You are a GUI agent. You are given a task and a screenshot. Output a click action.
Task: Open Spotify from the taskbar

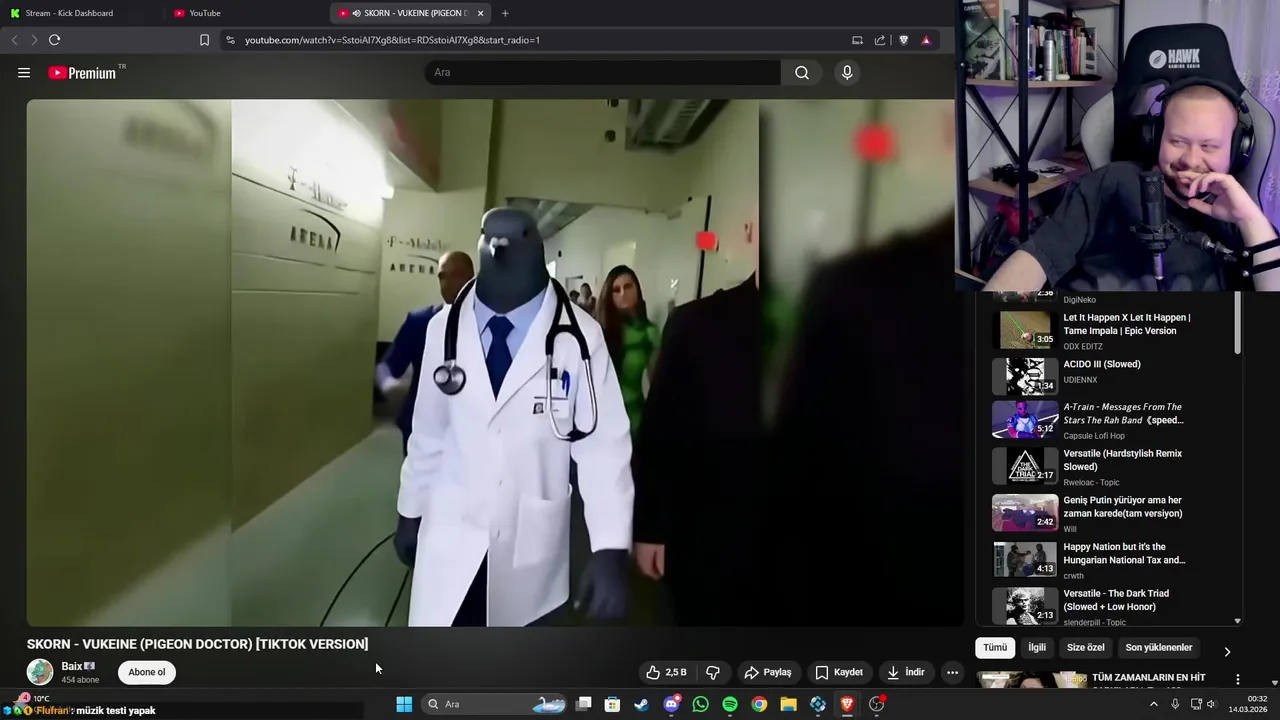730,704
